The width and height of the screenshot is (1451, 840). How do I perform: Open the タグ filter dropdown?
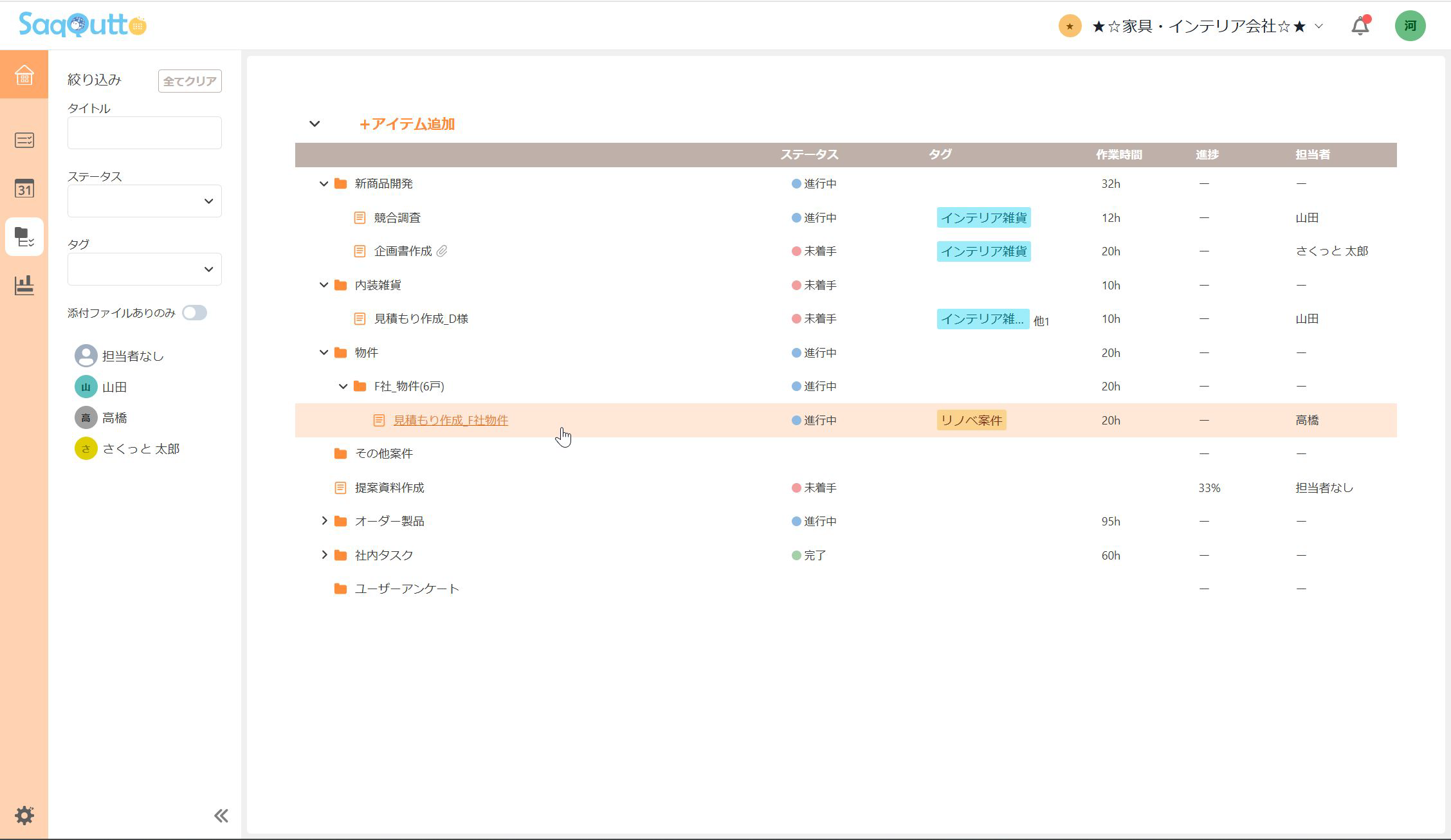pyautogui.click(x=144, y=269)
